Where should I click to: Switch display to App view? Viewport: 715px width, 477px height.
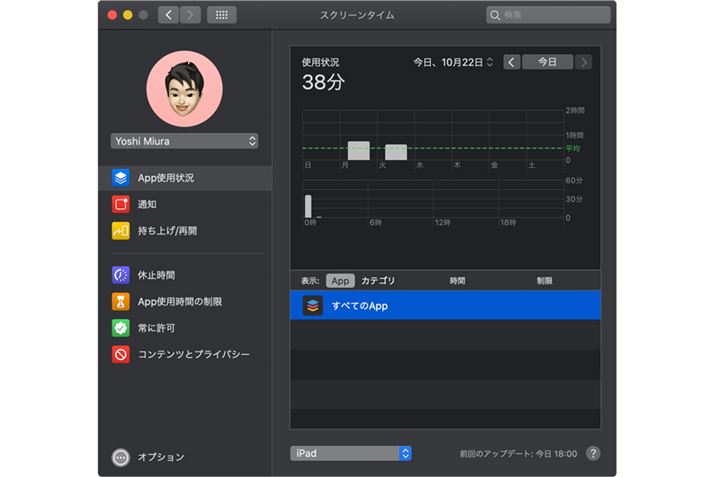click(x=340, y=281)
